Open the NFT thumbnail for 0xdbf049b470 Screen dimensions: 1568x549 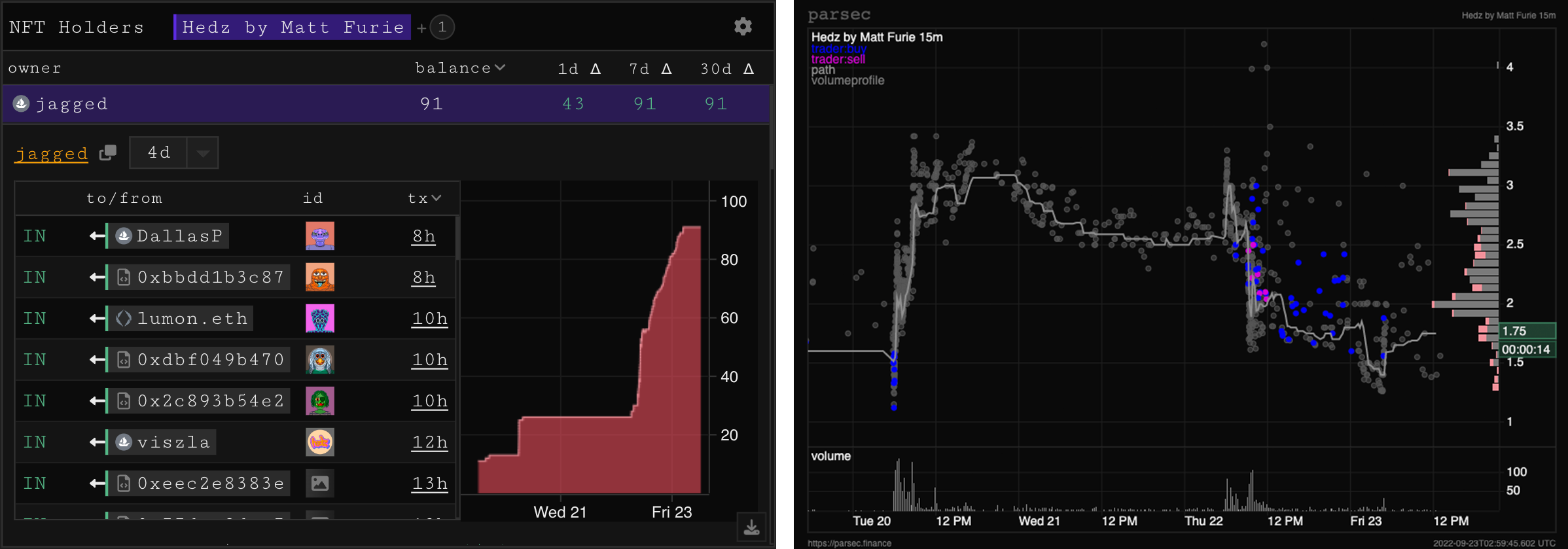tap(320, 360)
